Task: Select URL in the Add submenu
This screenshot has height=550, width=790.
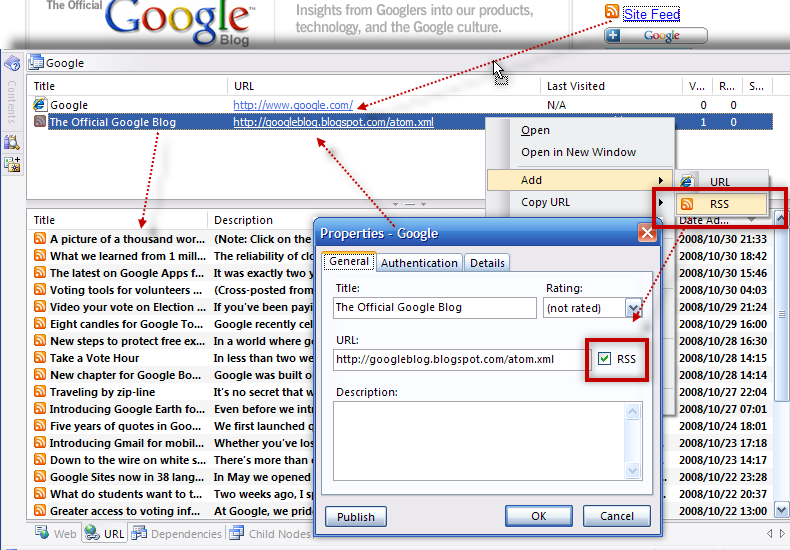Action: tap(722, 181)
